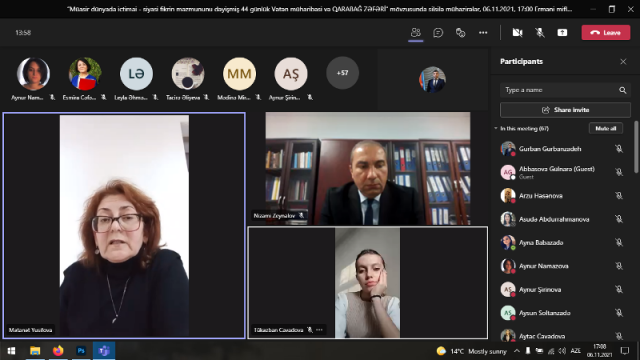Toggle the microphone unmute button
The image size is (640, 360).
tap(540, 33)
